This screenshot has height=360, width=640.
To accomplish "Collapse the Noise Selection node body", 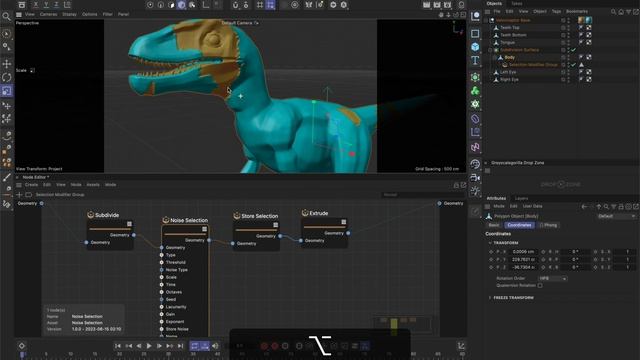I will coord(204,229).
